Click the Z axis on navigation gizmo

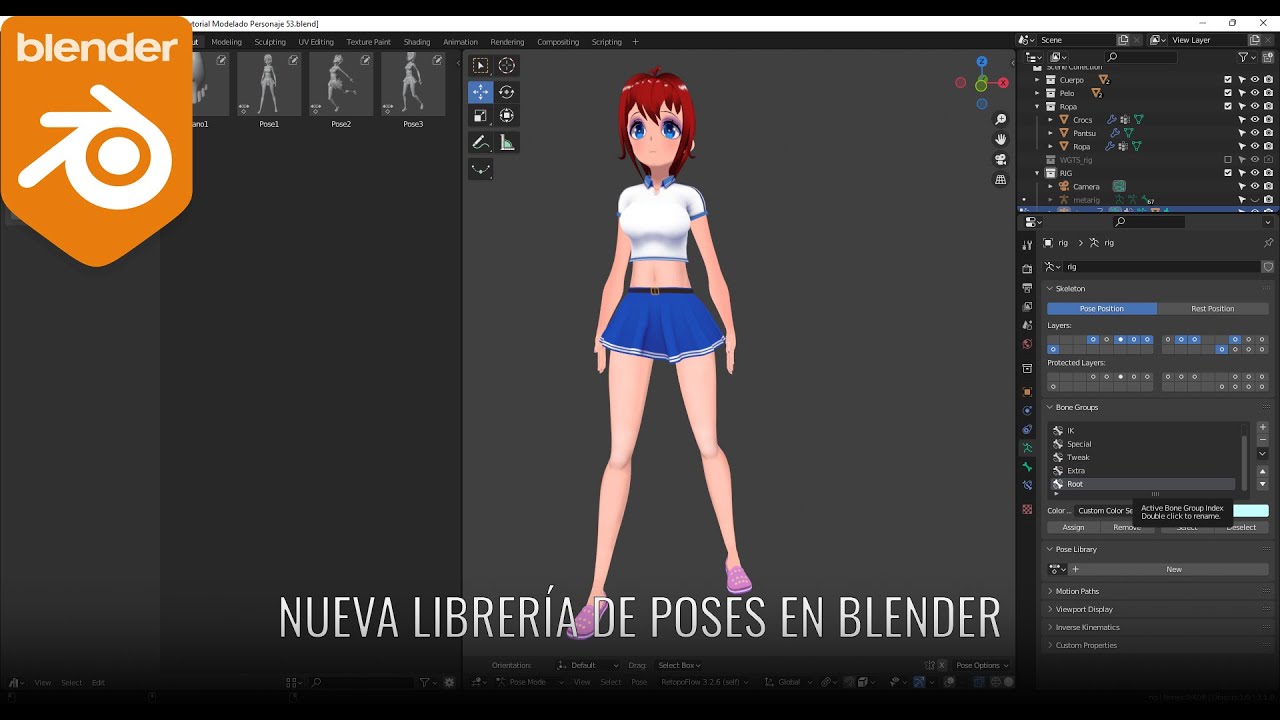(x=982, y=62)
